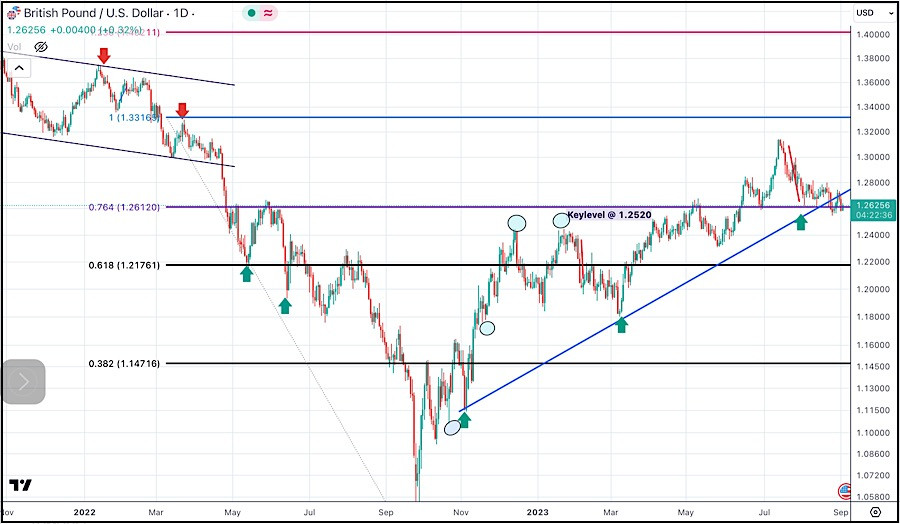Open the chart settings gear icon

(x=875, y=512)
